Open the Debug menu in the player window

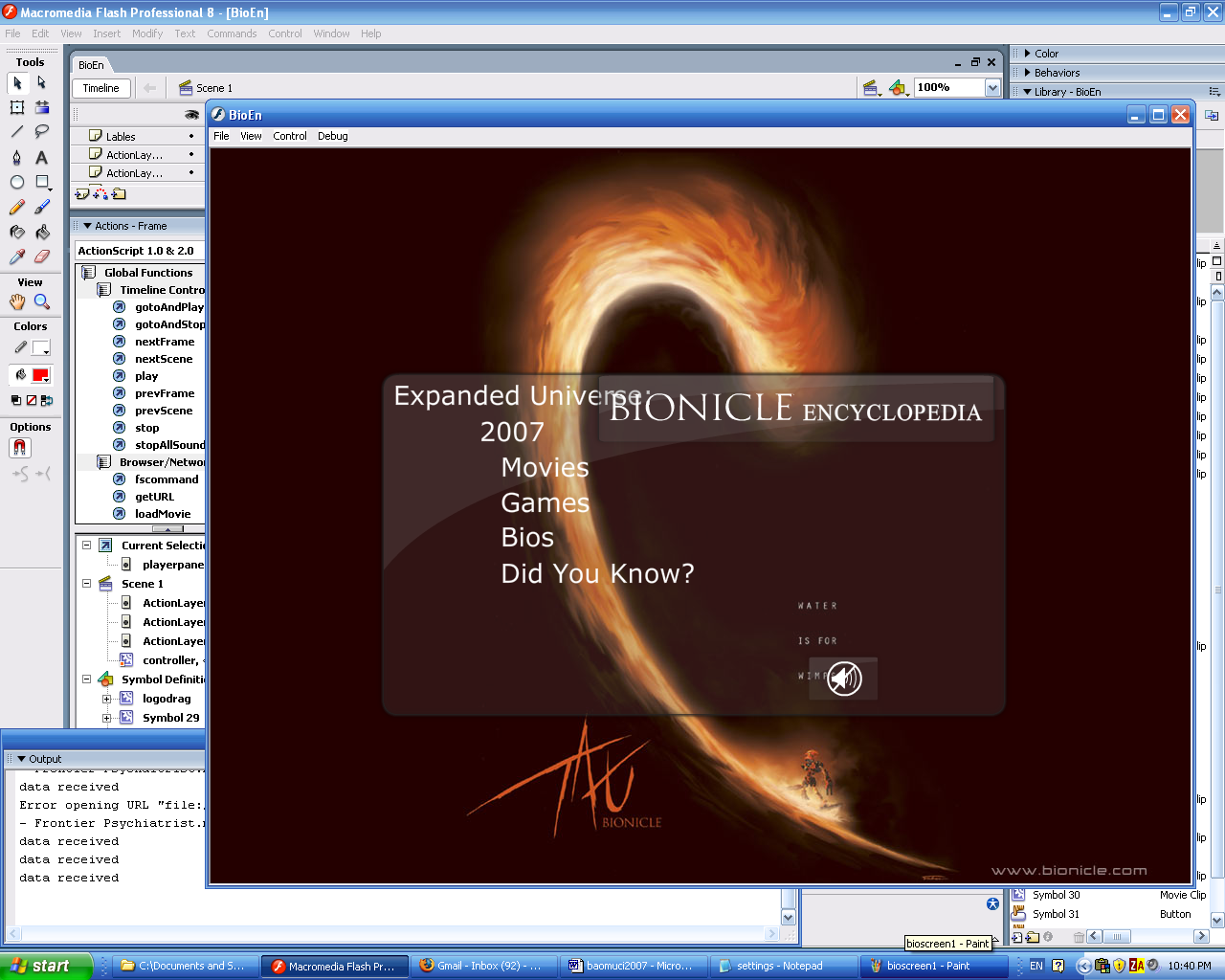(x=332, y=136)
